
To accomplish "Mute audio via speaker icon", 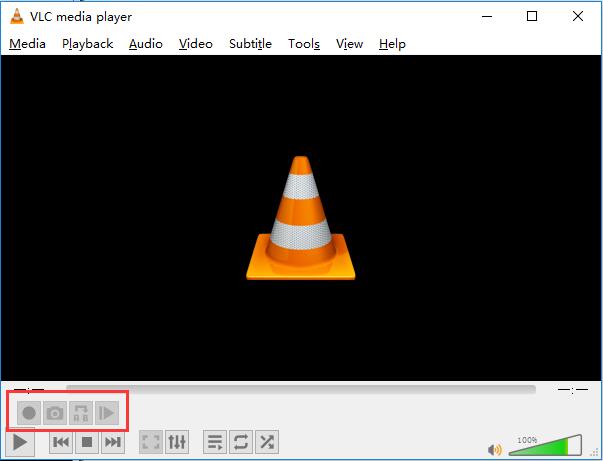I will [495, 449].
